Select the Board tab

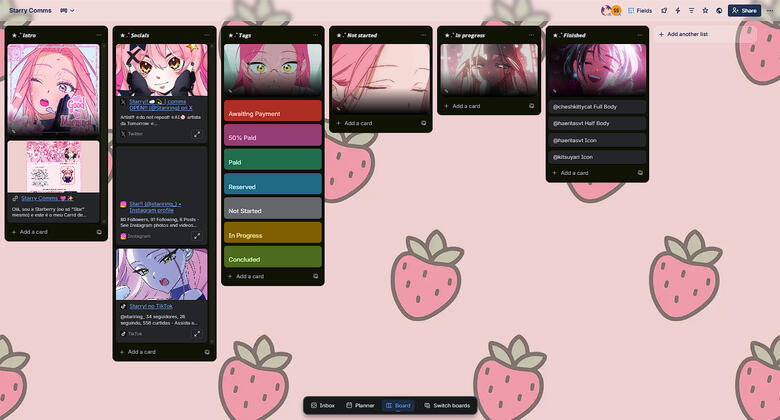[x=398, y=406]
